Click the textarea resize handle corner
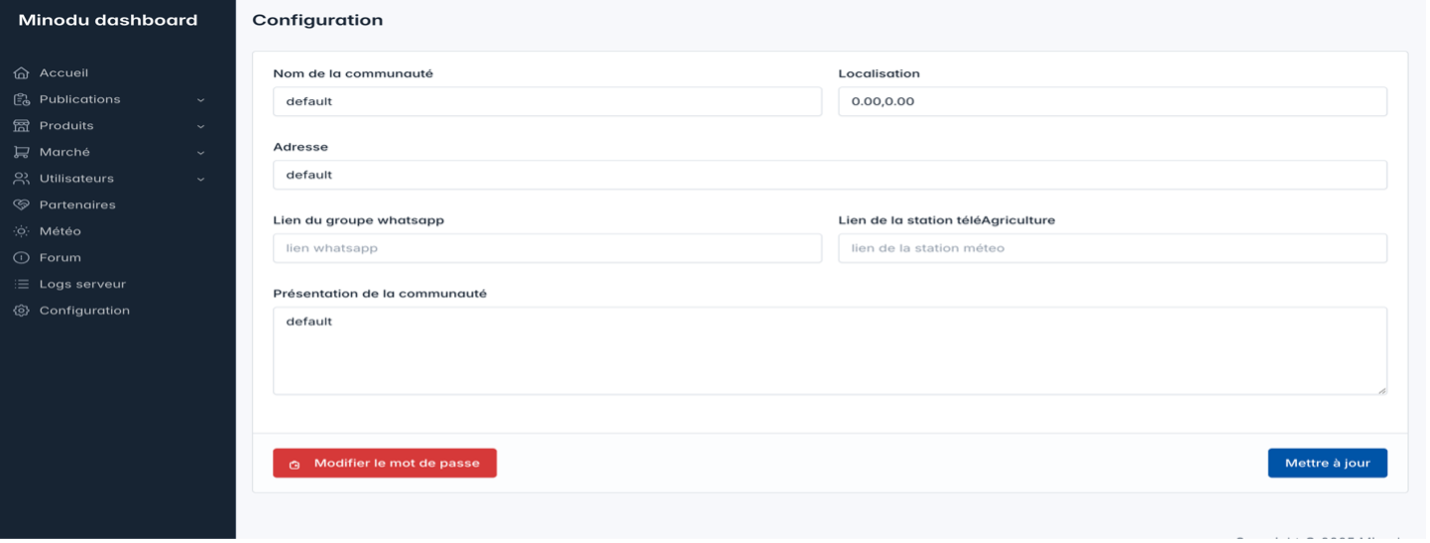 pyautogui.click(x=1382, y=390)
